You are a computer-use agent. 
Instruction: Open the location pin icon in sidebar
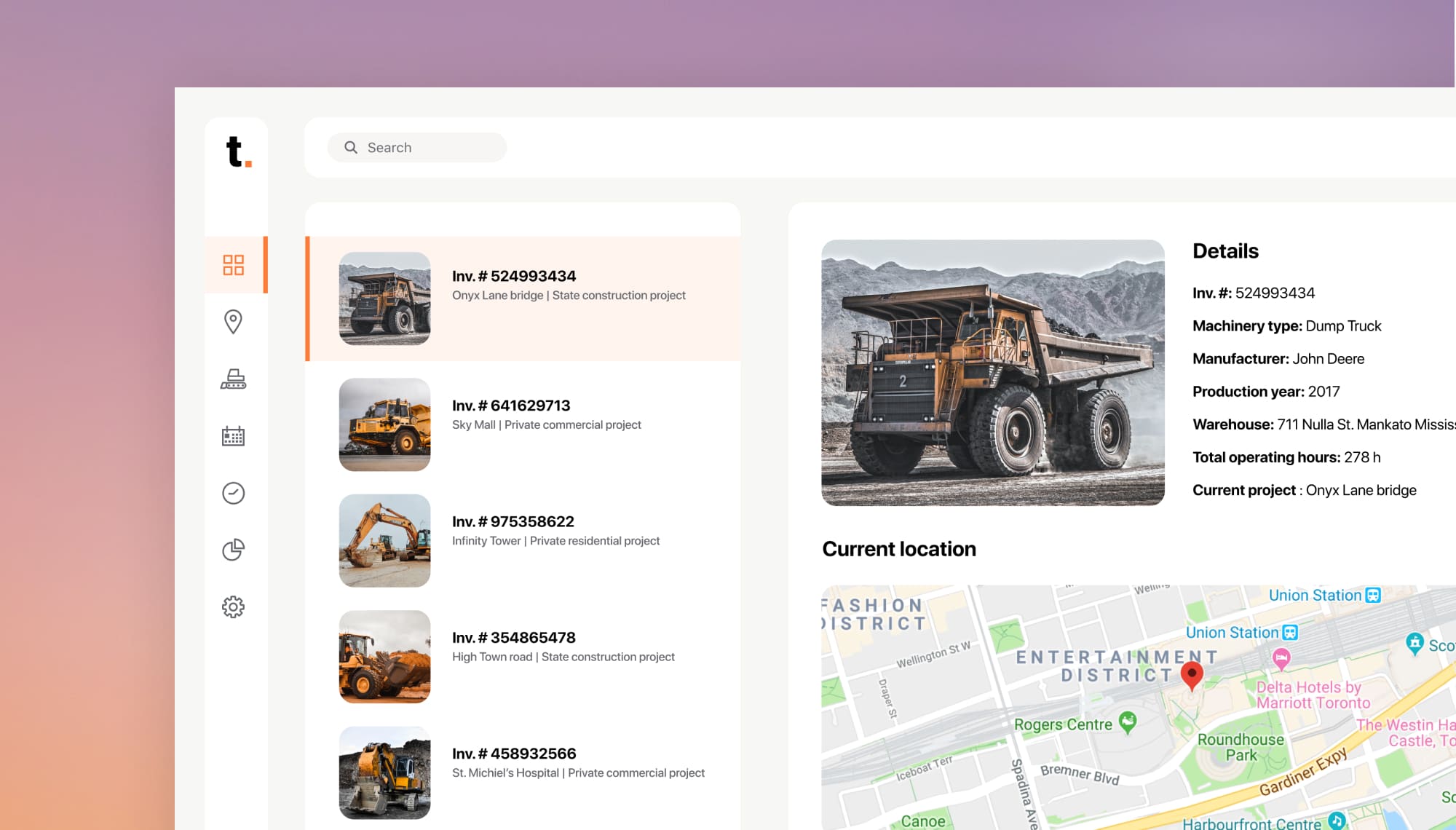pos(233,322)
